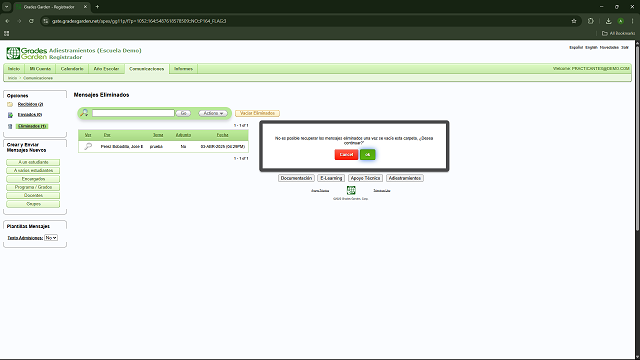The width and height of the screenshot is (640, 360).
Task: Click the Vaciar Eliminados button
Action: (257, 113)
